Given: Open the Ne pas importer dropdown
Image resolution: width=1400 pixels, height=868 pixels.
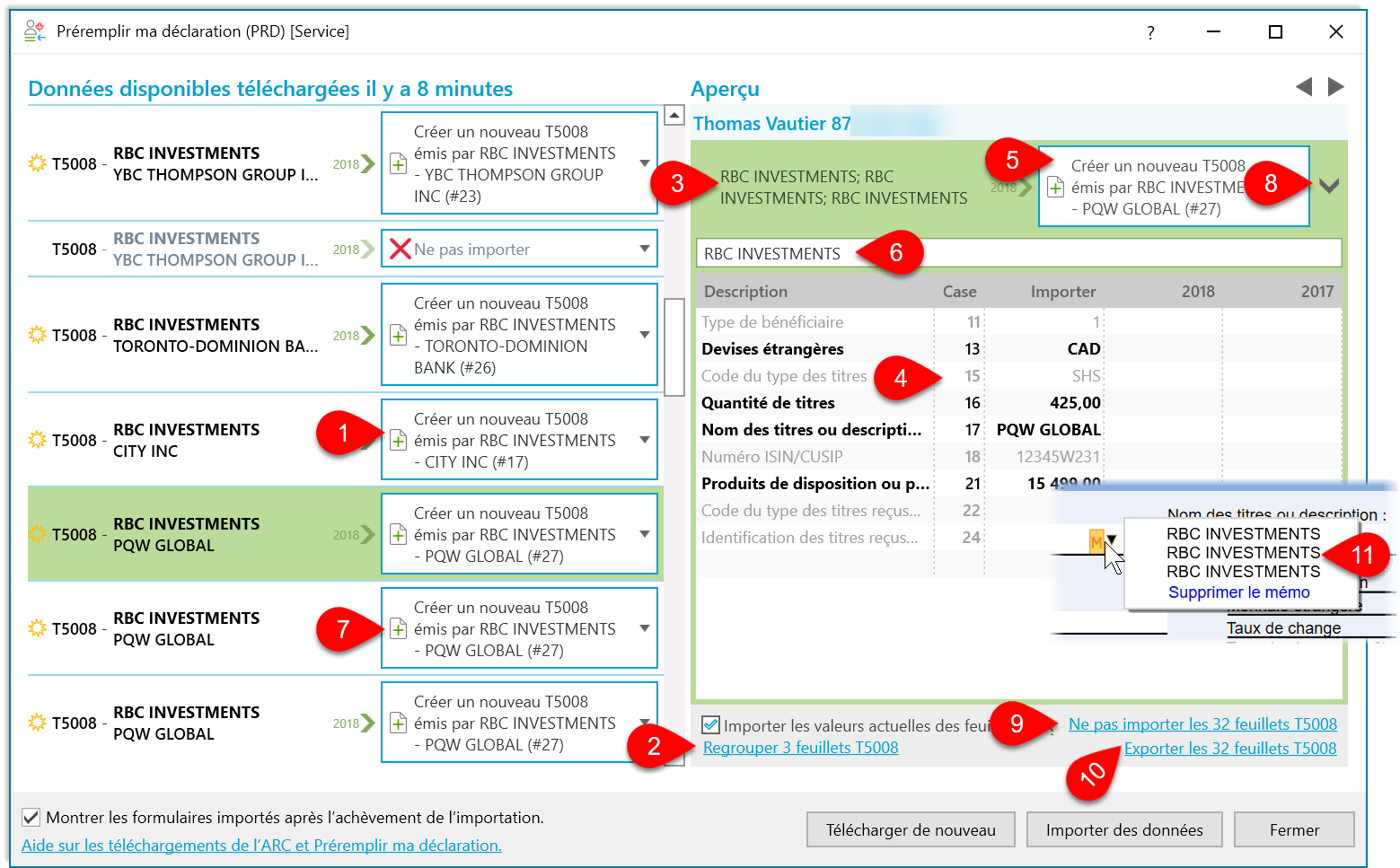Looking at the screenshot, I should point(645,249).
